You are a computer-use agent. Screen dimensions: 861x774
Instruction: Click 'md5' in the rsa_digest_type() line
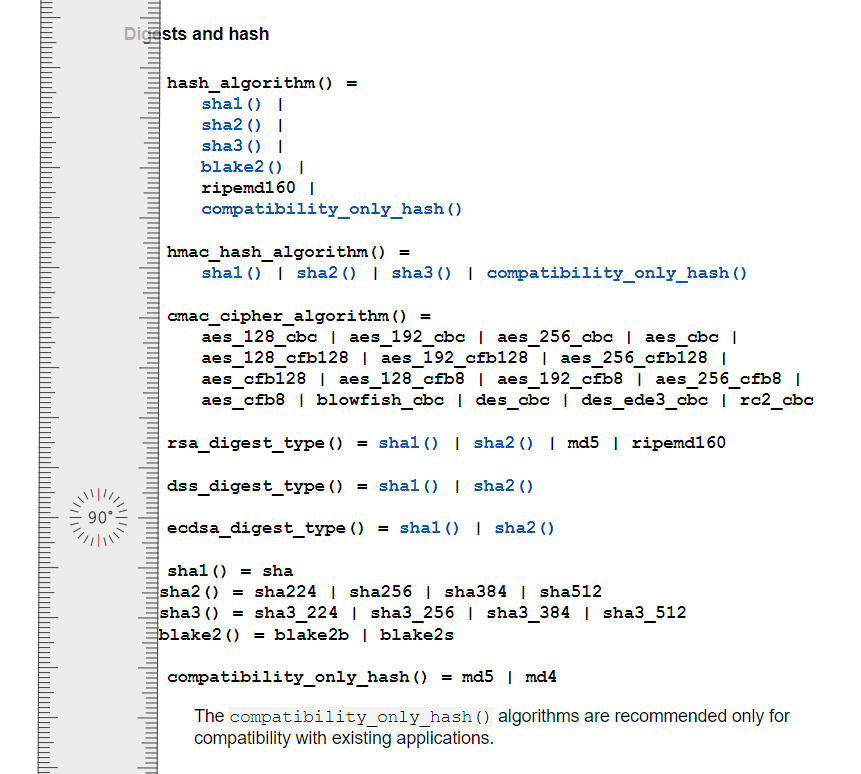point(583,443)
